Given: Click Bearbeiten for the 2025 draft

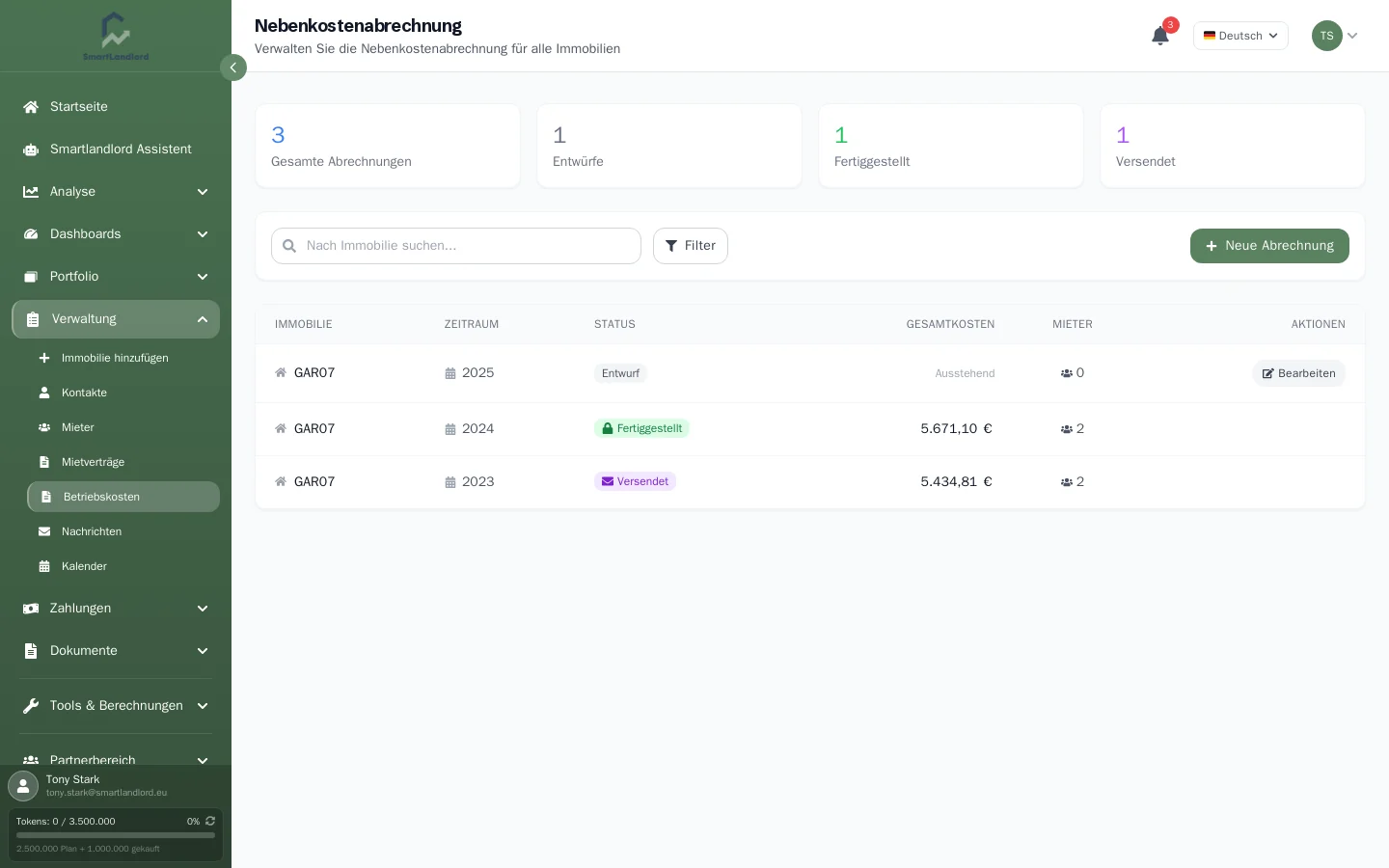Looking at the screenshot, I should 1298,373.
